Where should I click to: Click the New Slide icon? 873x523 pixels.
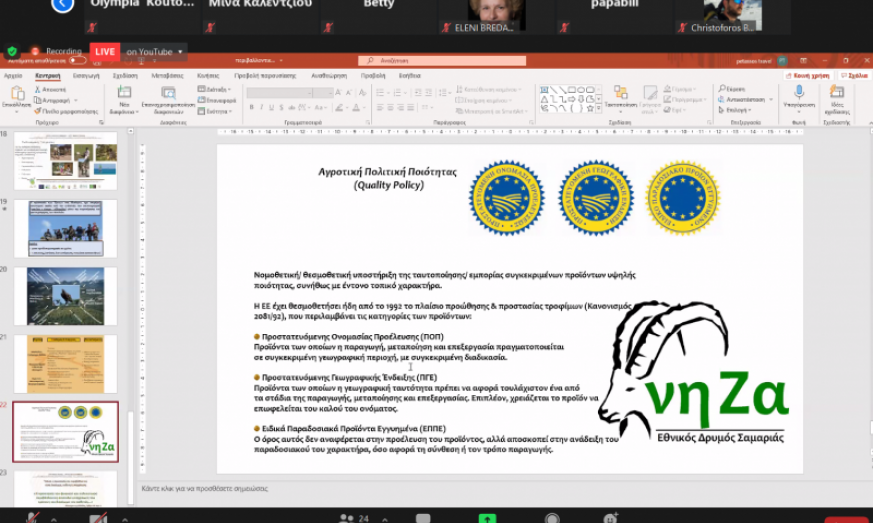(124, 92)
